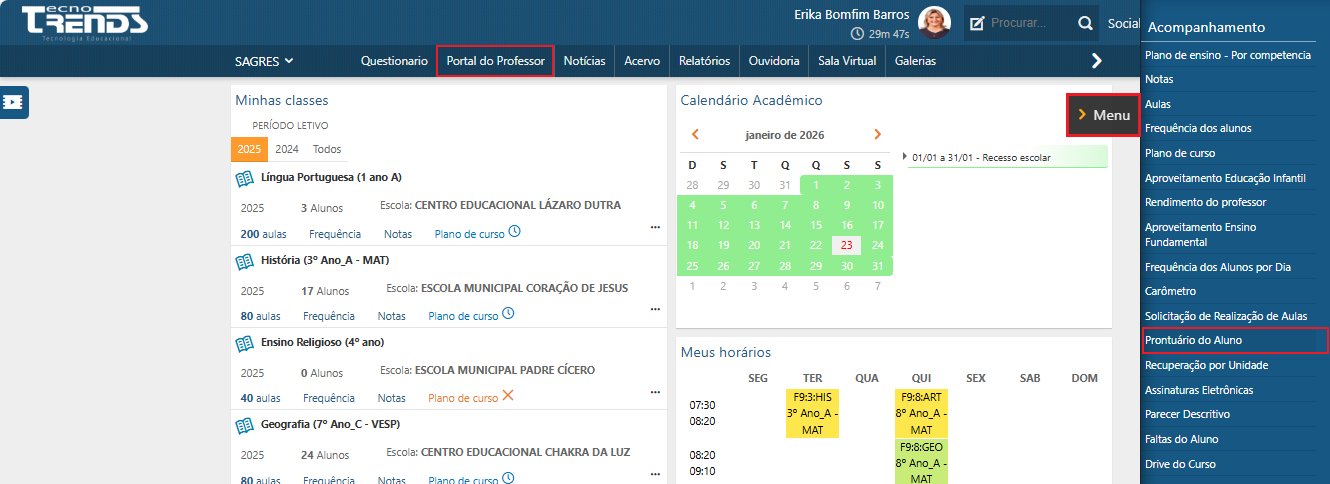Open the Notícias menu item
This screenshot has height=484, width=1330.
pos(584,61)
